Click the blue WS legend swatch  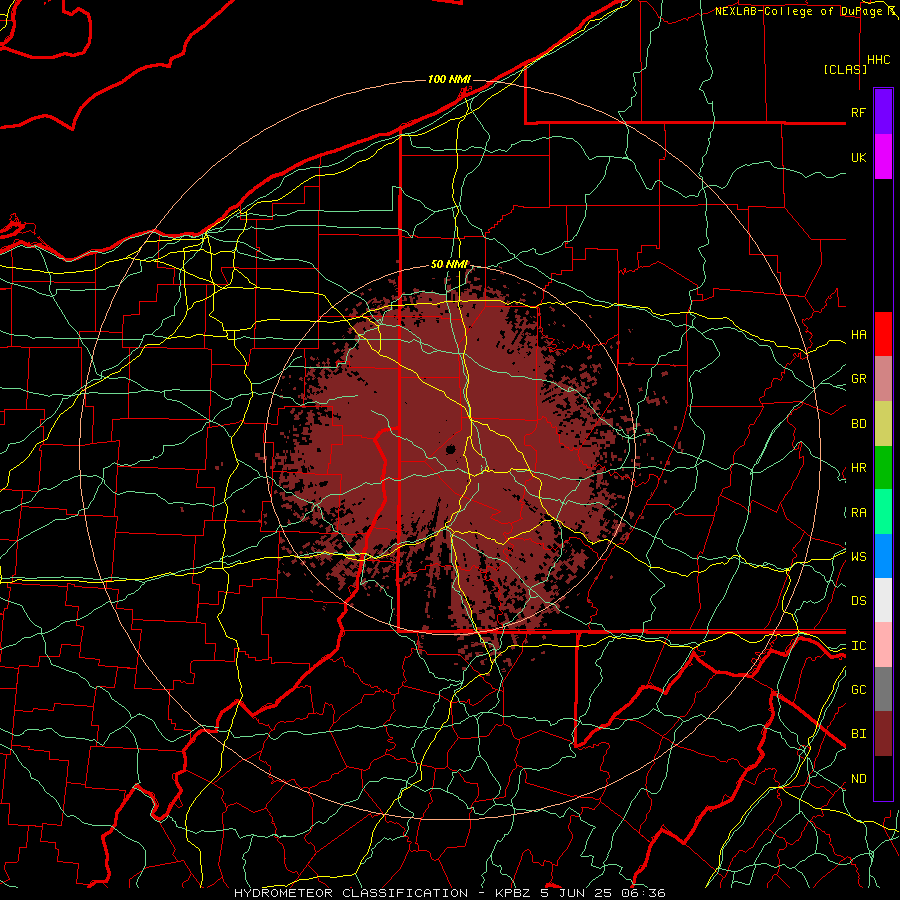point(883,556)
